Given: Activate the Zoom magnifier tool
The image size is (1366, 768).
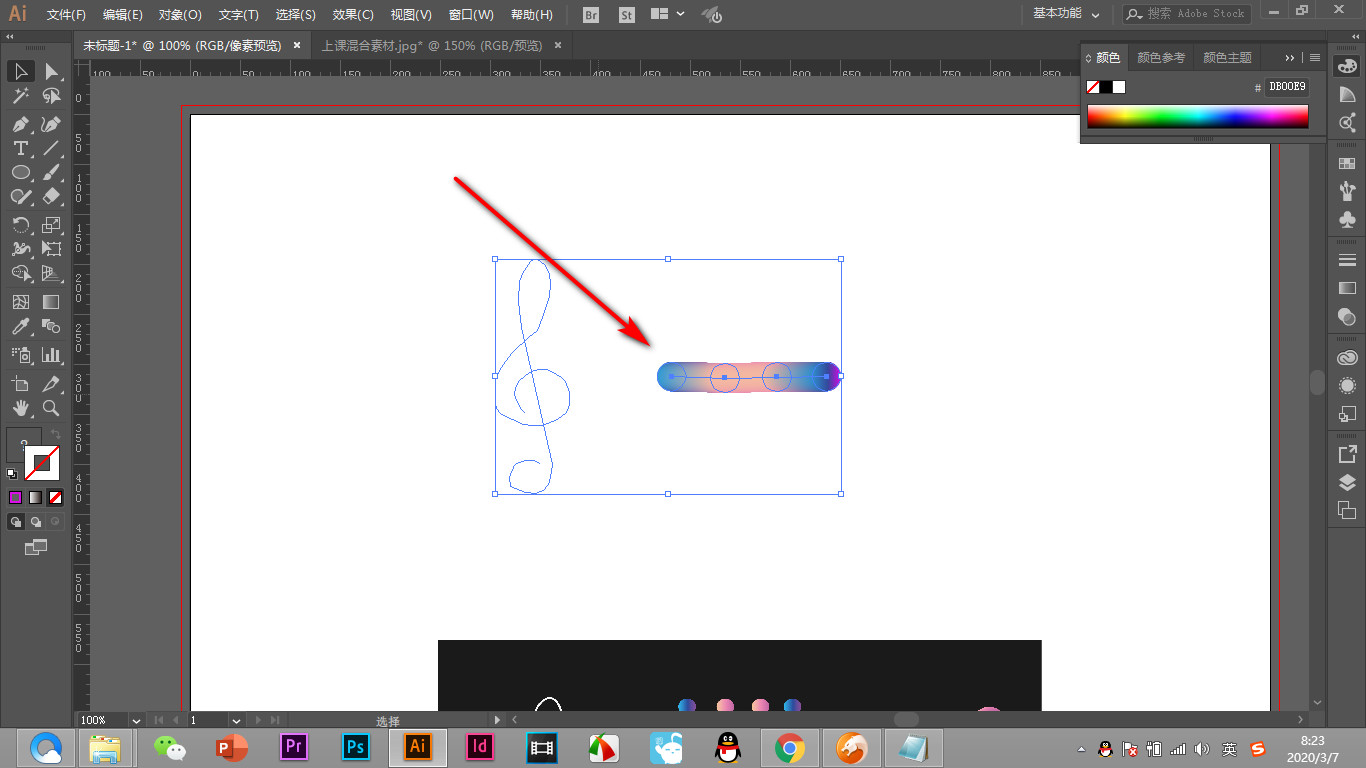Looking at the screenshot, I should (51, 408).
